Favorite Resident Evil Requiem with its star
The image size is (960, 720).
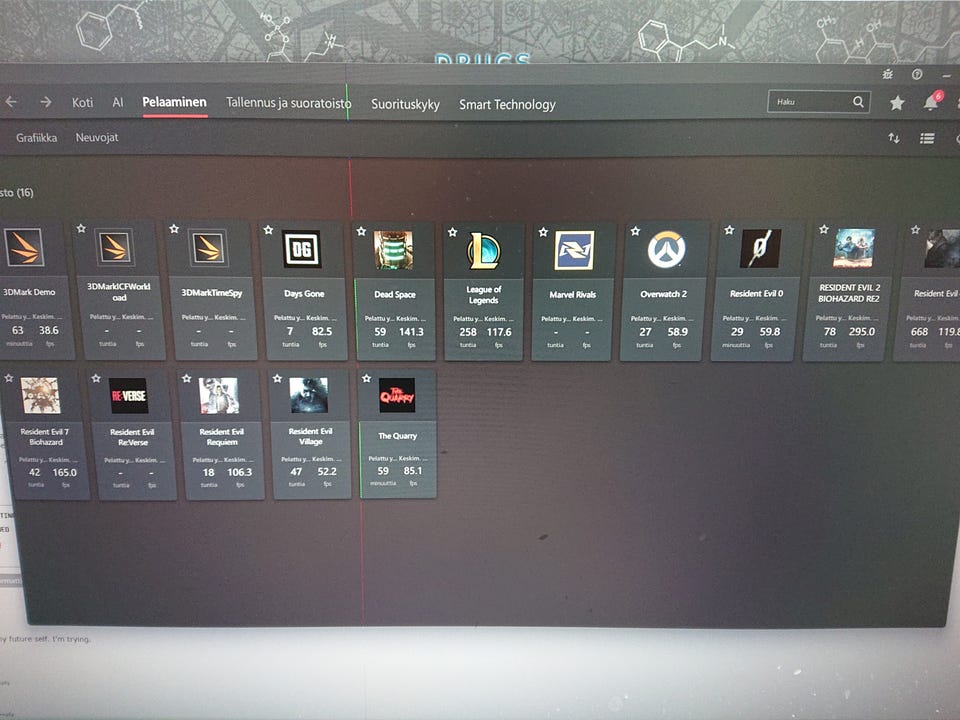coord(187,378)
